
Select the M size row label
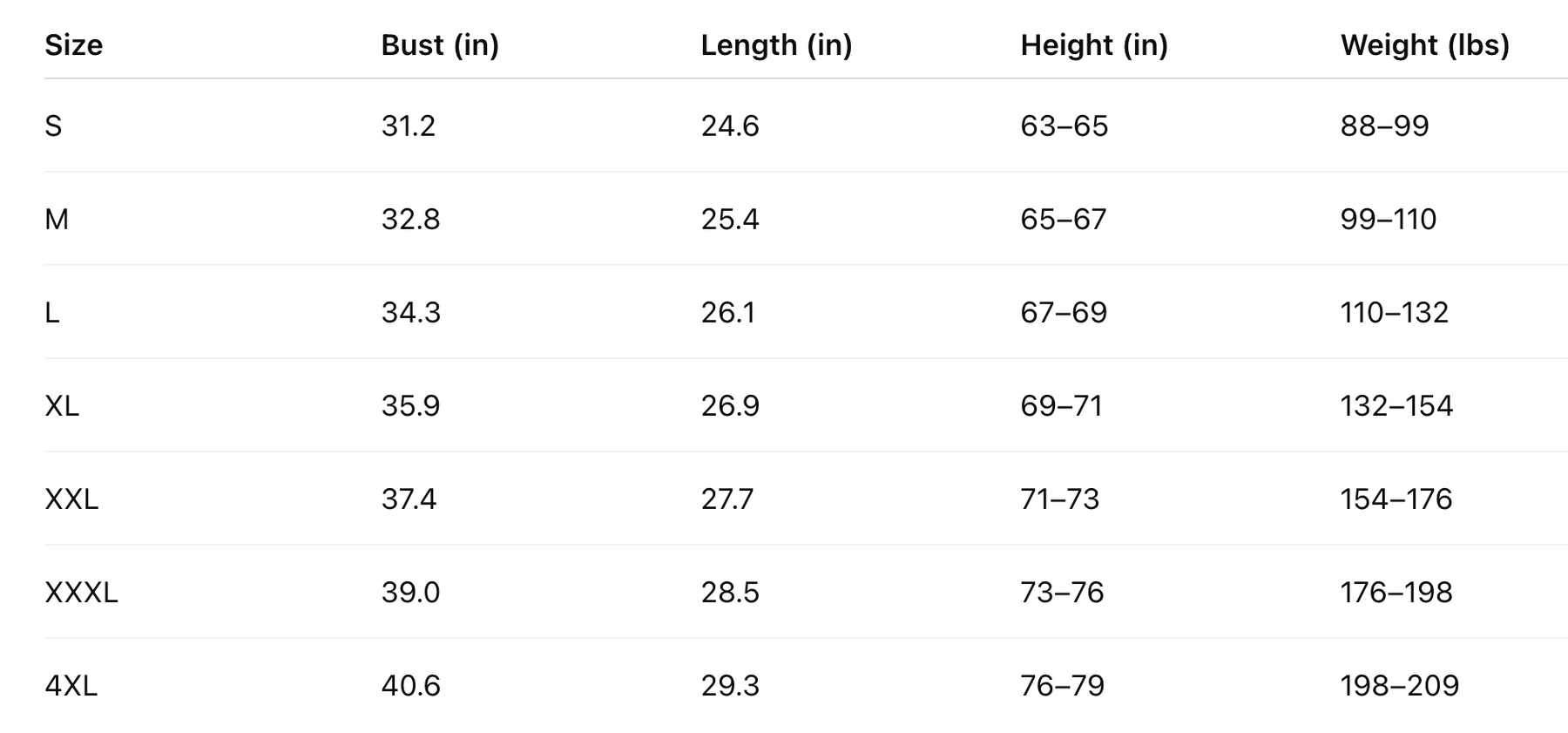click(57, 220)
